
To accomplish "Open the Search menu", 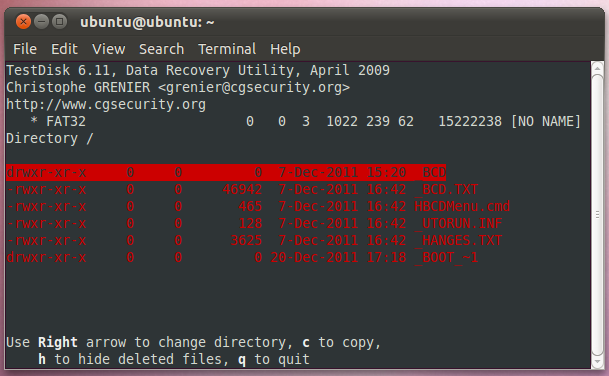I will (162, 49).
